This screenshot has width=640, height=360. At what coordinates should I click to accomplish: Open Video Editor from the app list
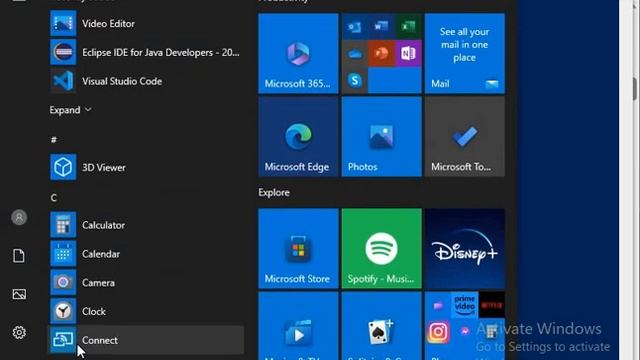pyautogui.click(x=146, y=24)
